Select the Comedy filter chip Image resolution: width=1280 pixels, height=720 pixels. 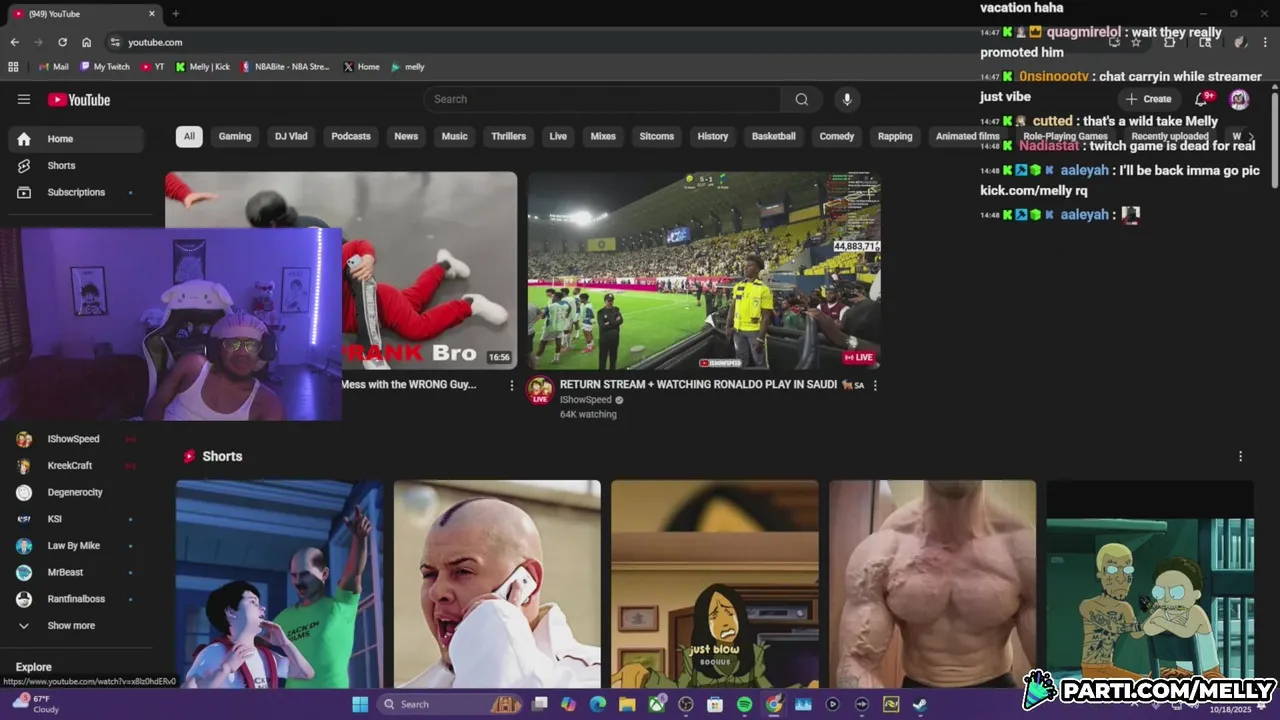(x=837, y=136)
